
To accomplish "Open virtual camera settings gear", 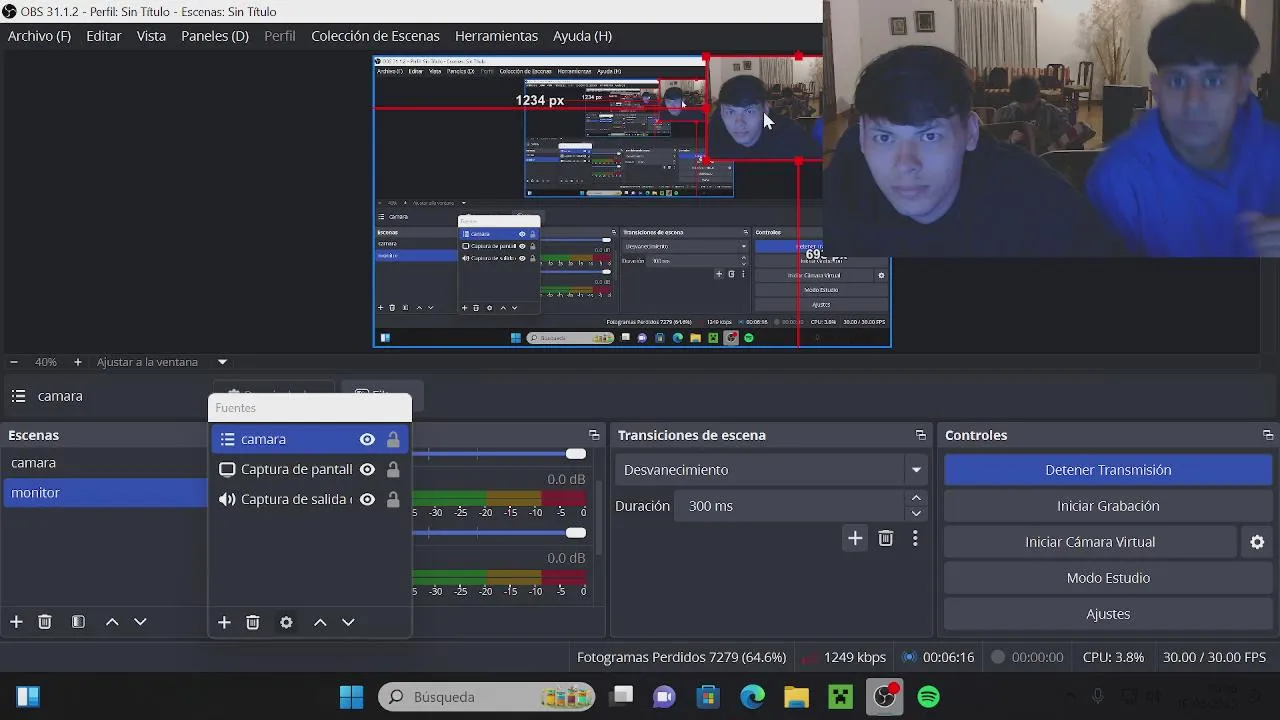I will 1257,542.
